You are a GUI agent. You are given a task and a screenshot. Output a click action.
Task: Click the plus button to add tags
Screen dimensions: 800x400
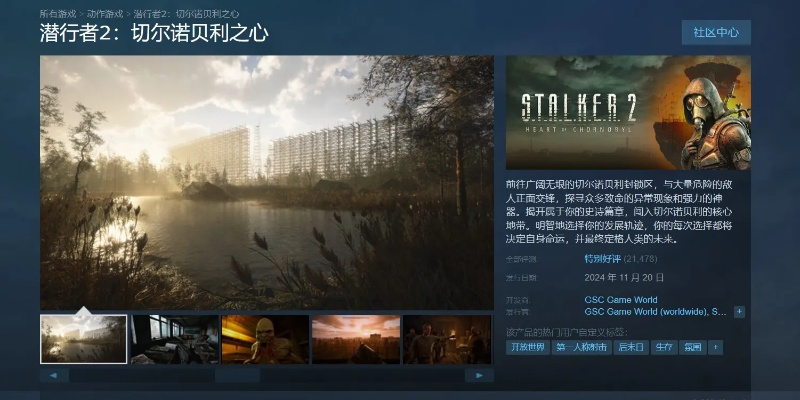coord(715,347)
